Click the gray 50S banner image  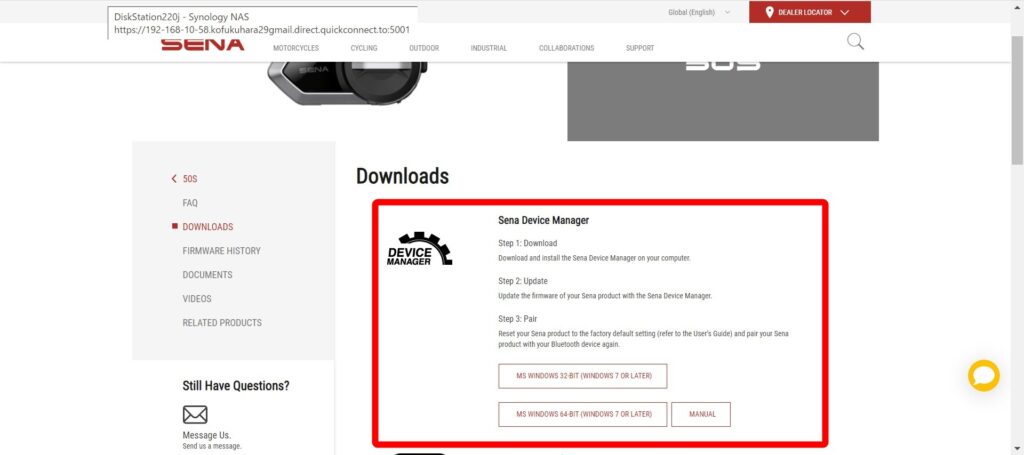(723, 101)
